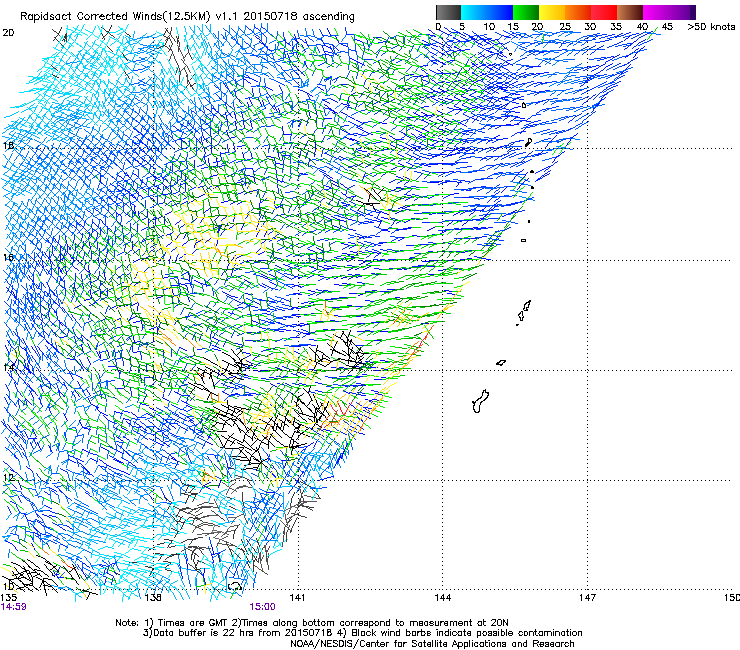Click the '135' longitude axis label
This screenshot has height=650, width=740.
[x=9, y=598]
